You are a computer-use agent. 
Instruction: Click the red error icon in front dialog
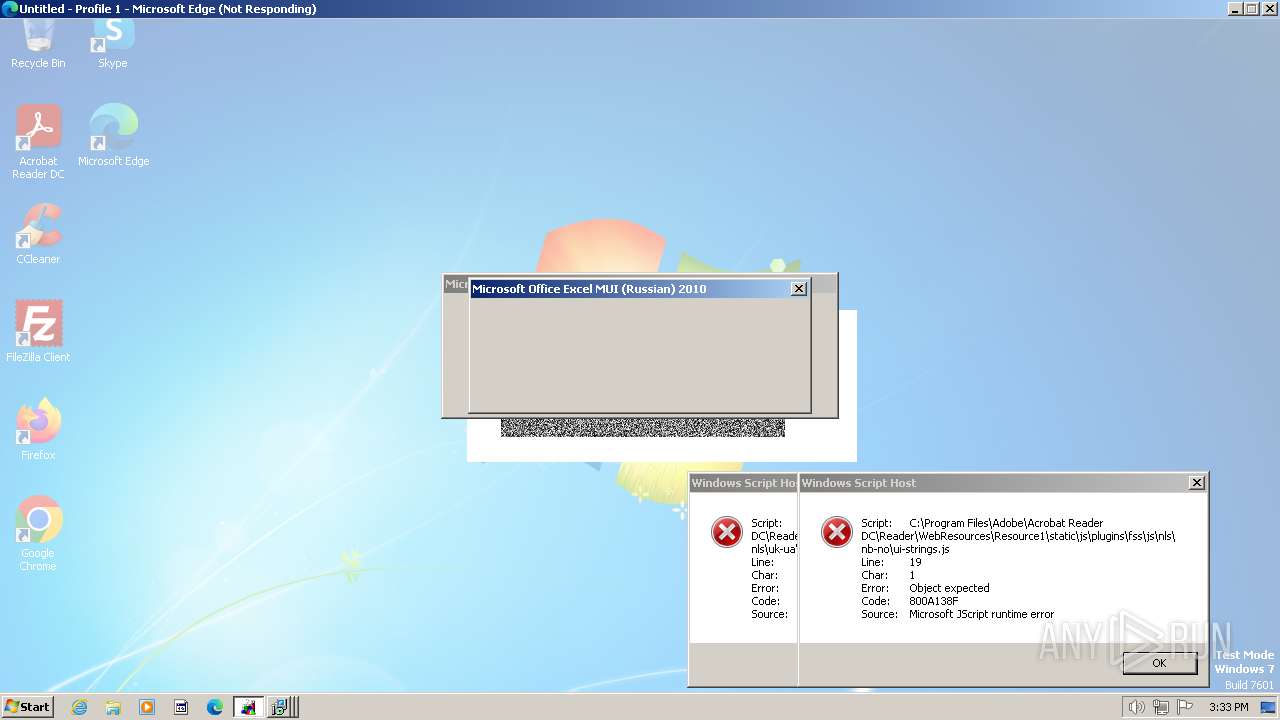tap(836, 532)
